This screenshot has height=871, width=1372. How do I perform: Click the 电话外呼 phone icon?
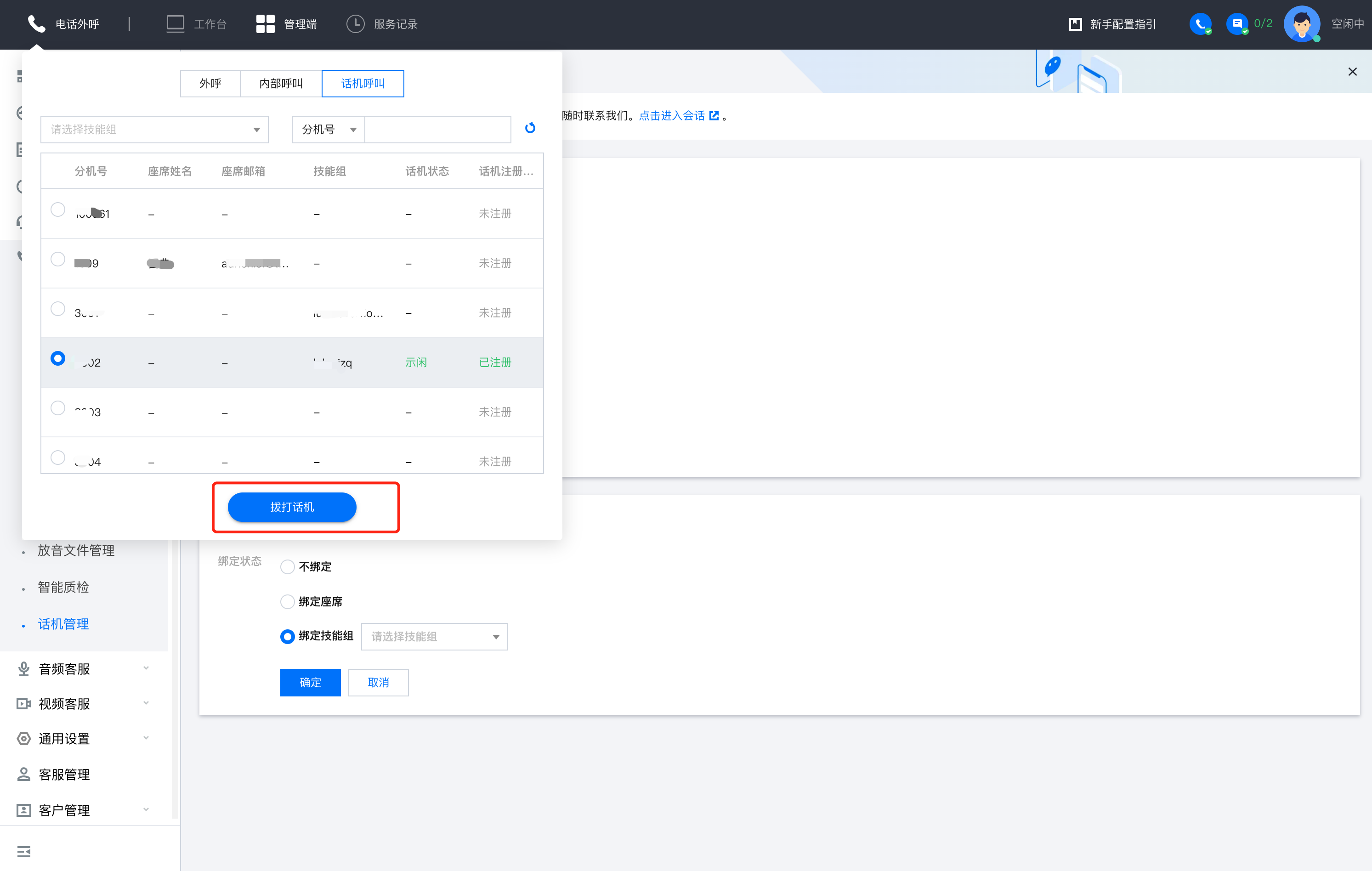pos(36,24)
